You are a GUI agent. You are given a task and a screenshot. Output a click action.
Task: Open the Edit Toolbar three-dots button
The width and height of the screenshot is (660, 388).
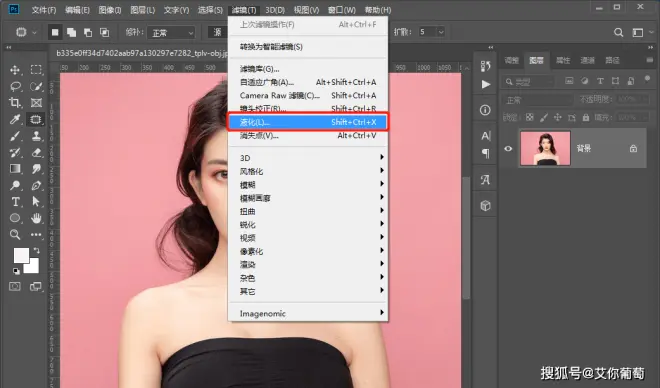tap(36, 234)
